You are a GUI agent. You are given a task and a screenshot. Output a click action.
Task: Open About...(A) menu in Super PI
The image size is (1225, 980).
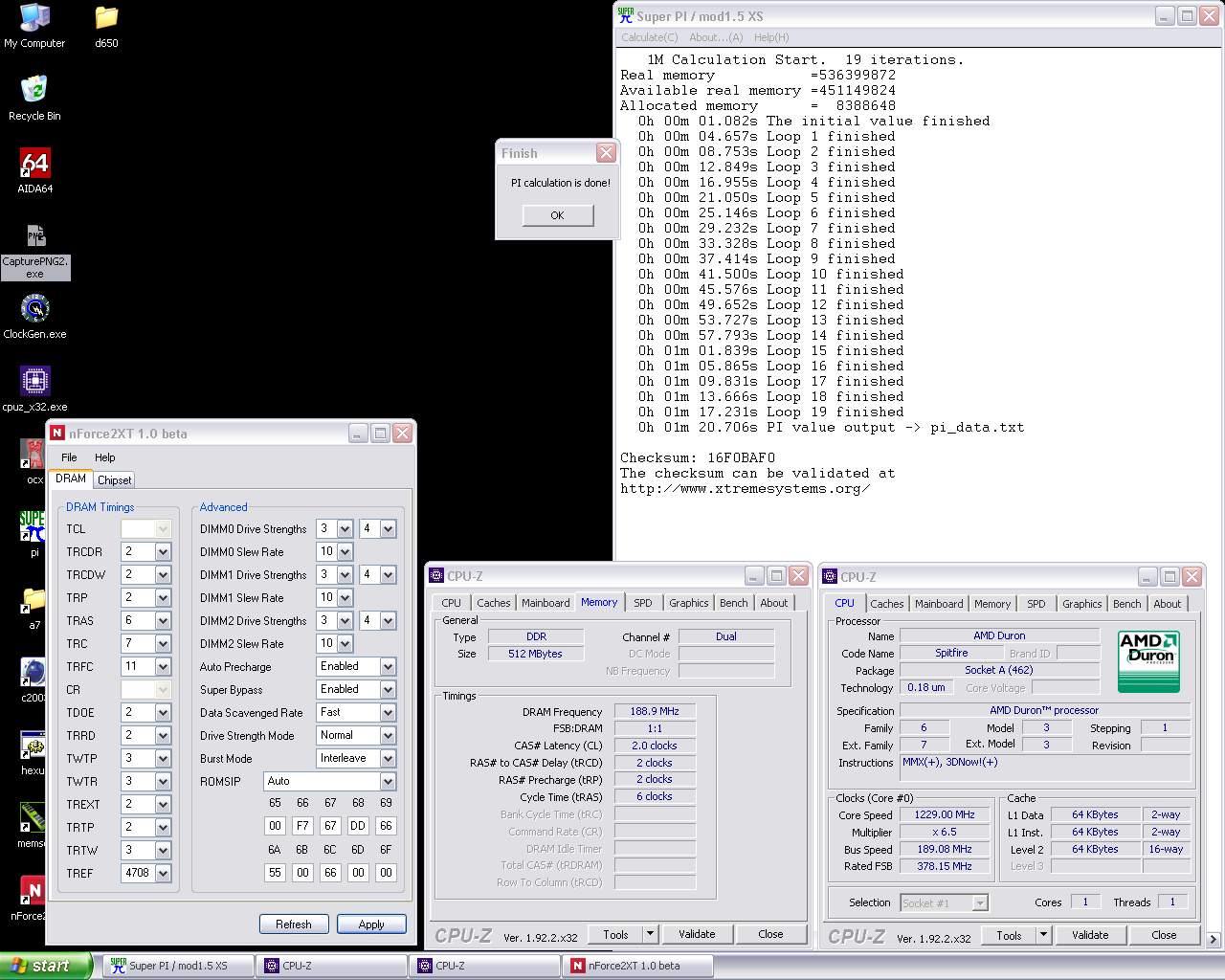[716, 37]
